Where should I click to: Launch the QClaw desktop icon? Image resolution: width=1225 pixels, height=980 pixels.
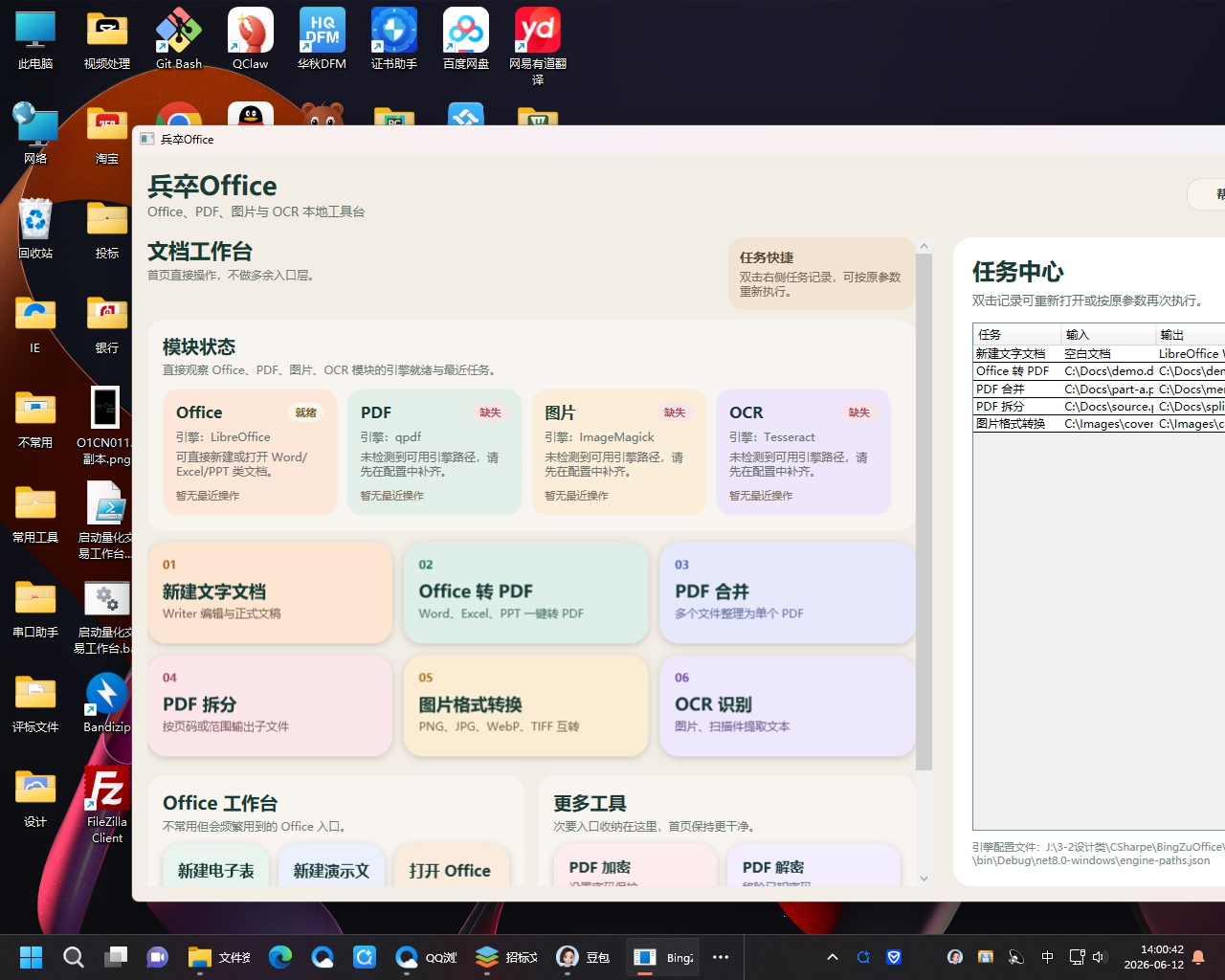(251, 38)
